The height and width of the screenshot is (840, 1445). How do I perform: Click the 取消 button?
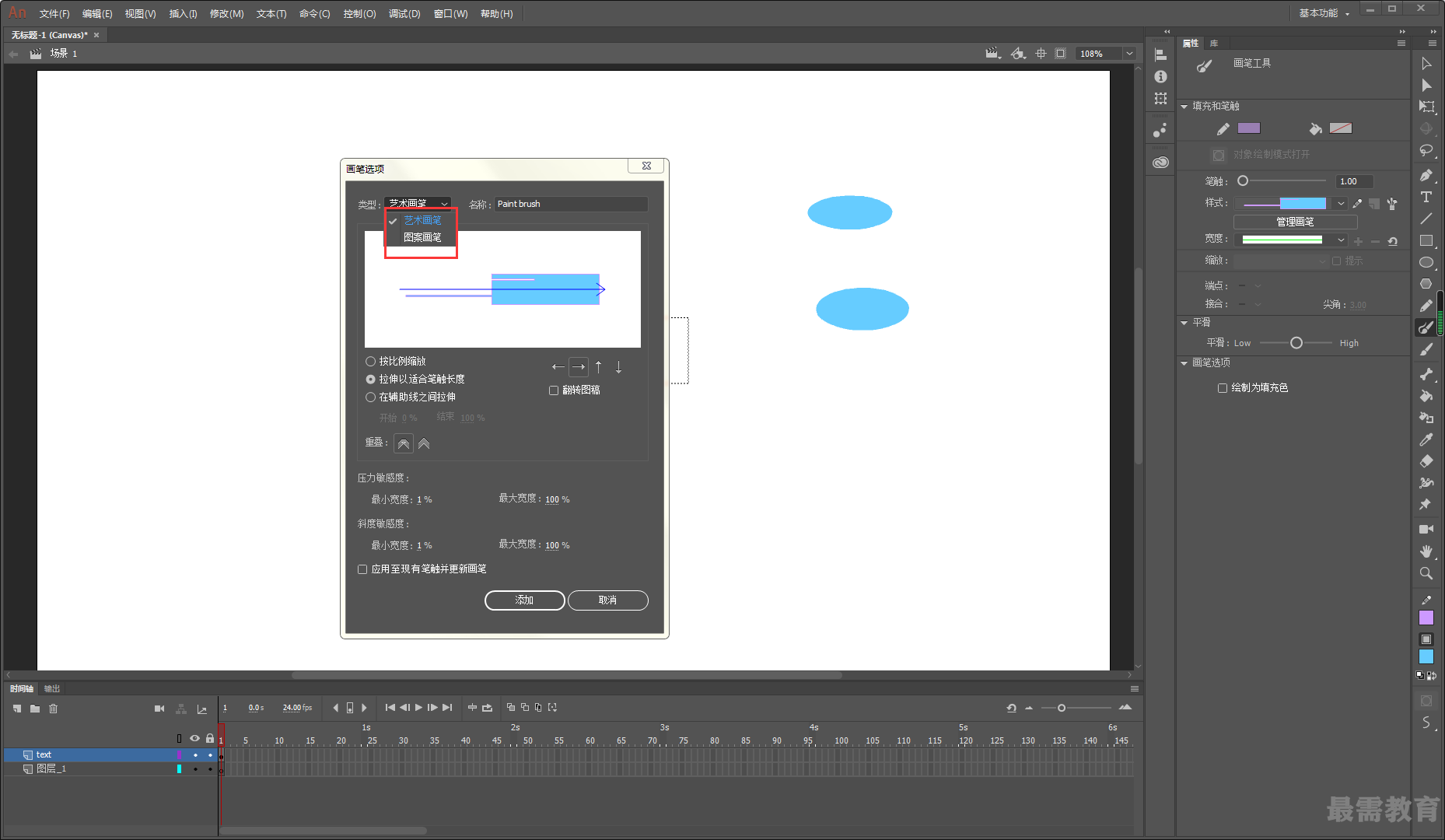(x=608, y=600)
